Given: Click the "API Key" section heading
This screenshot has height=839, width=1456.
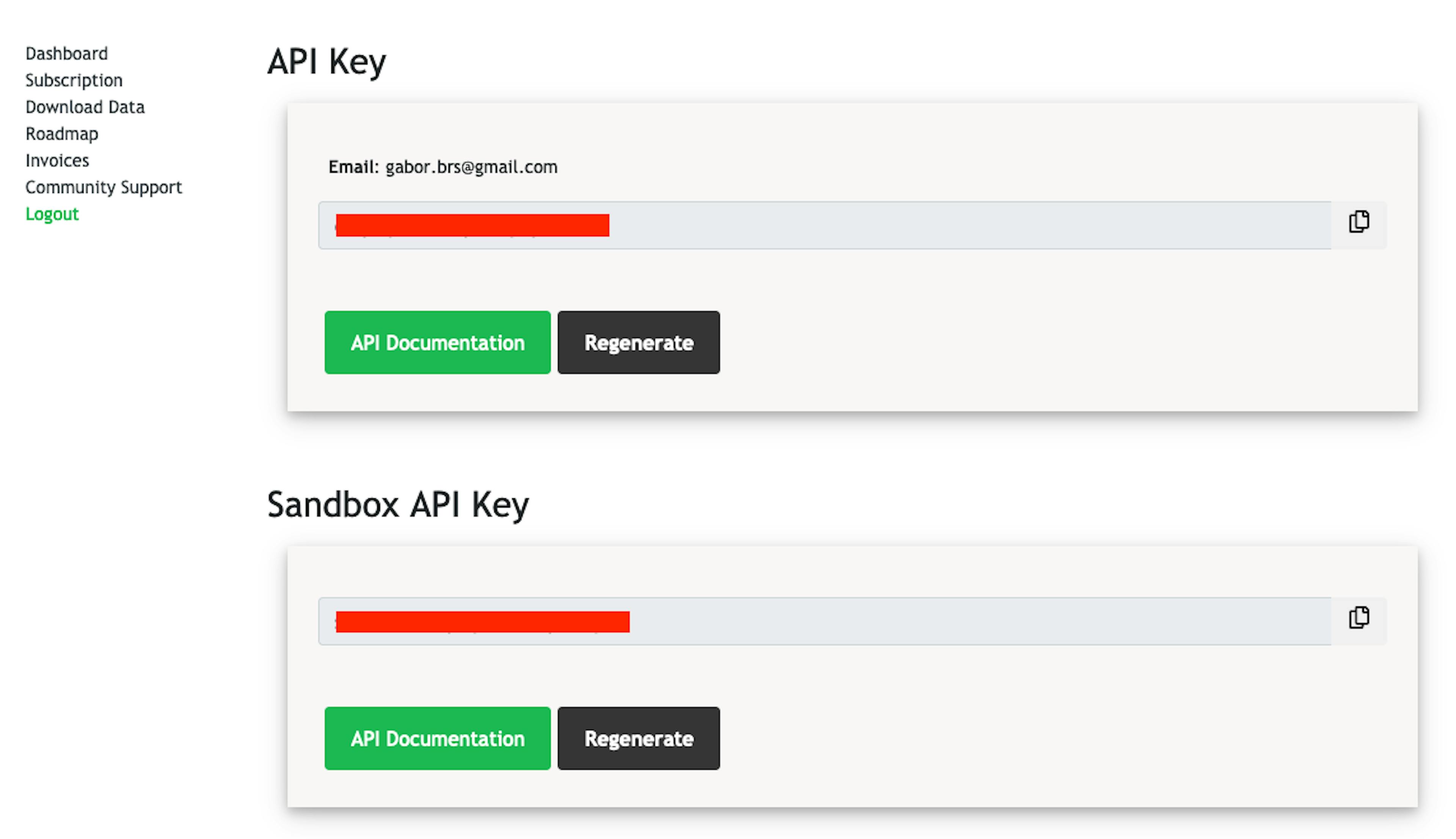Looking at the screenshot, I should click(x=326, y=62).
